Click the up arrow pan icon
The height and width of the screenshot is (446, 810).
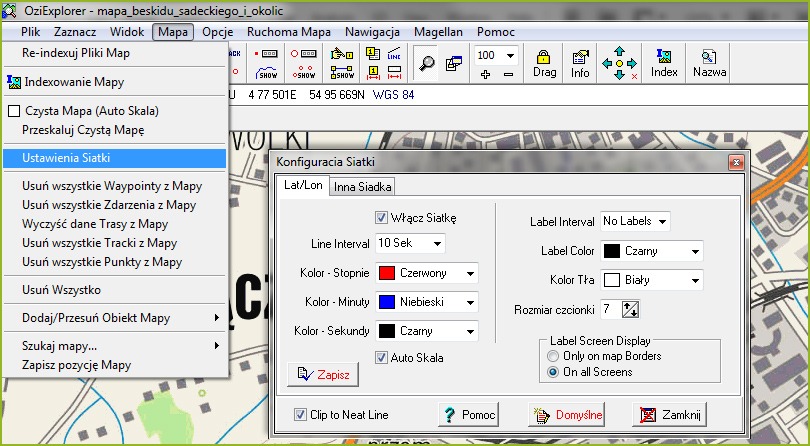click(x=619, y=51)
